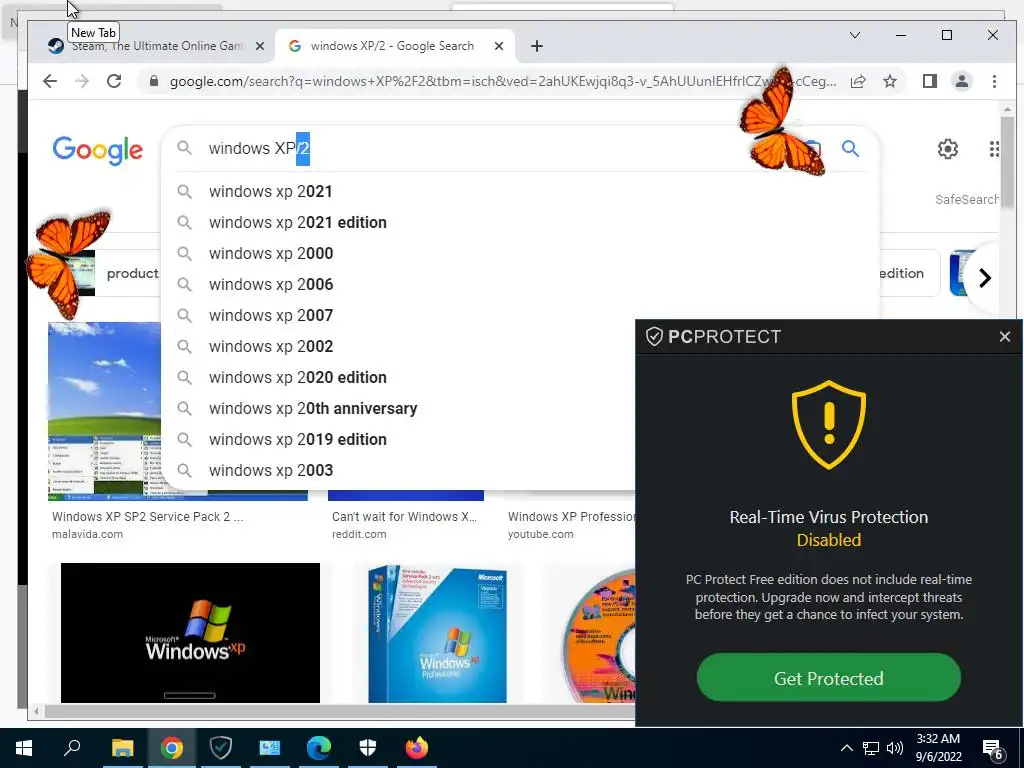Run search with the blue magnifier icon
The image size is (1024, 768).
pos(850,149)
